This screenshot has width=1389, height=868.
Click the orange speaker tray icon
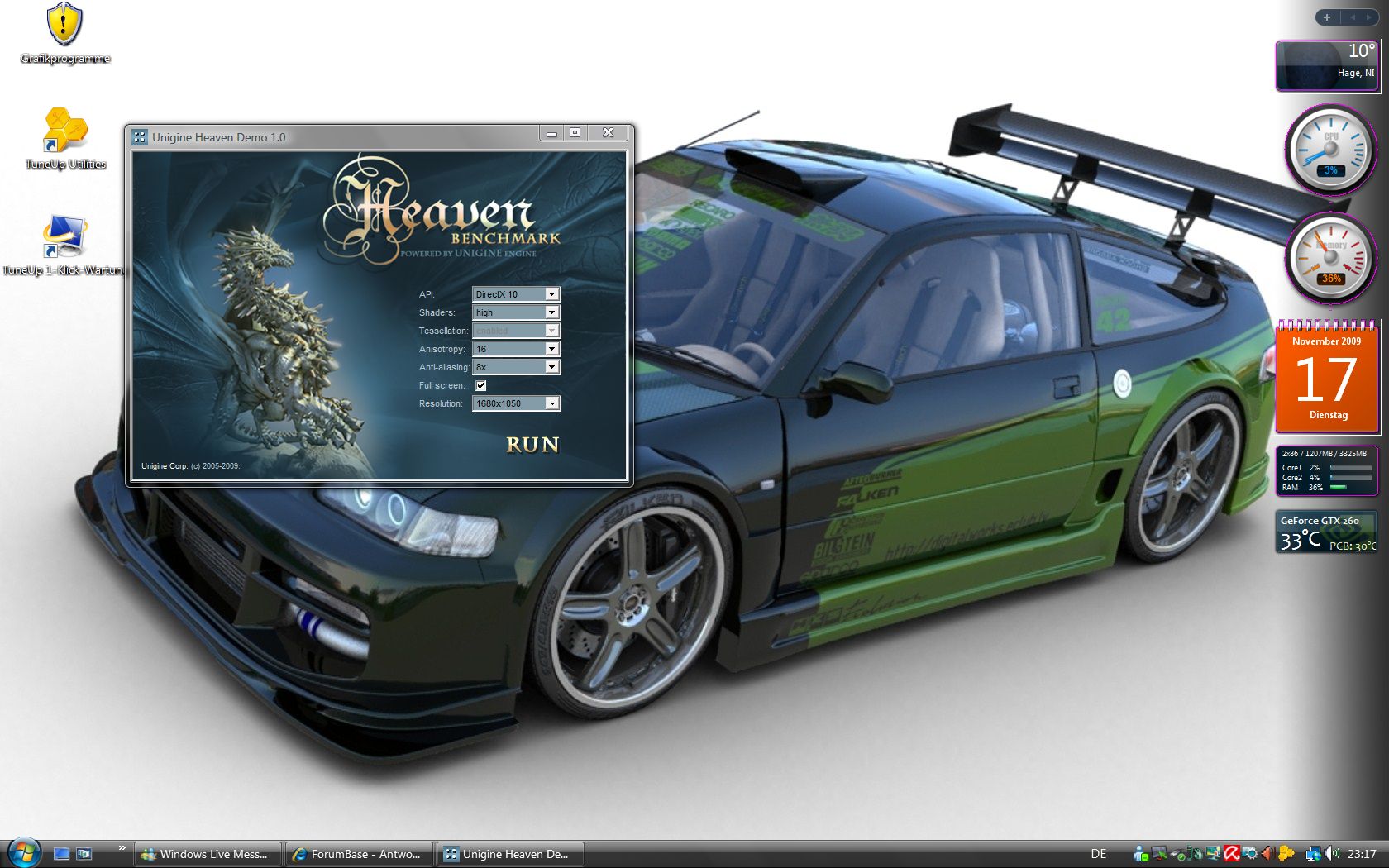(x=1267, y=854)
